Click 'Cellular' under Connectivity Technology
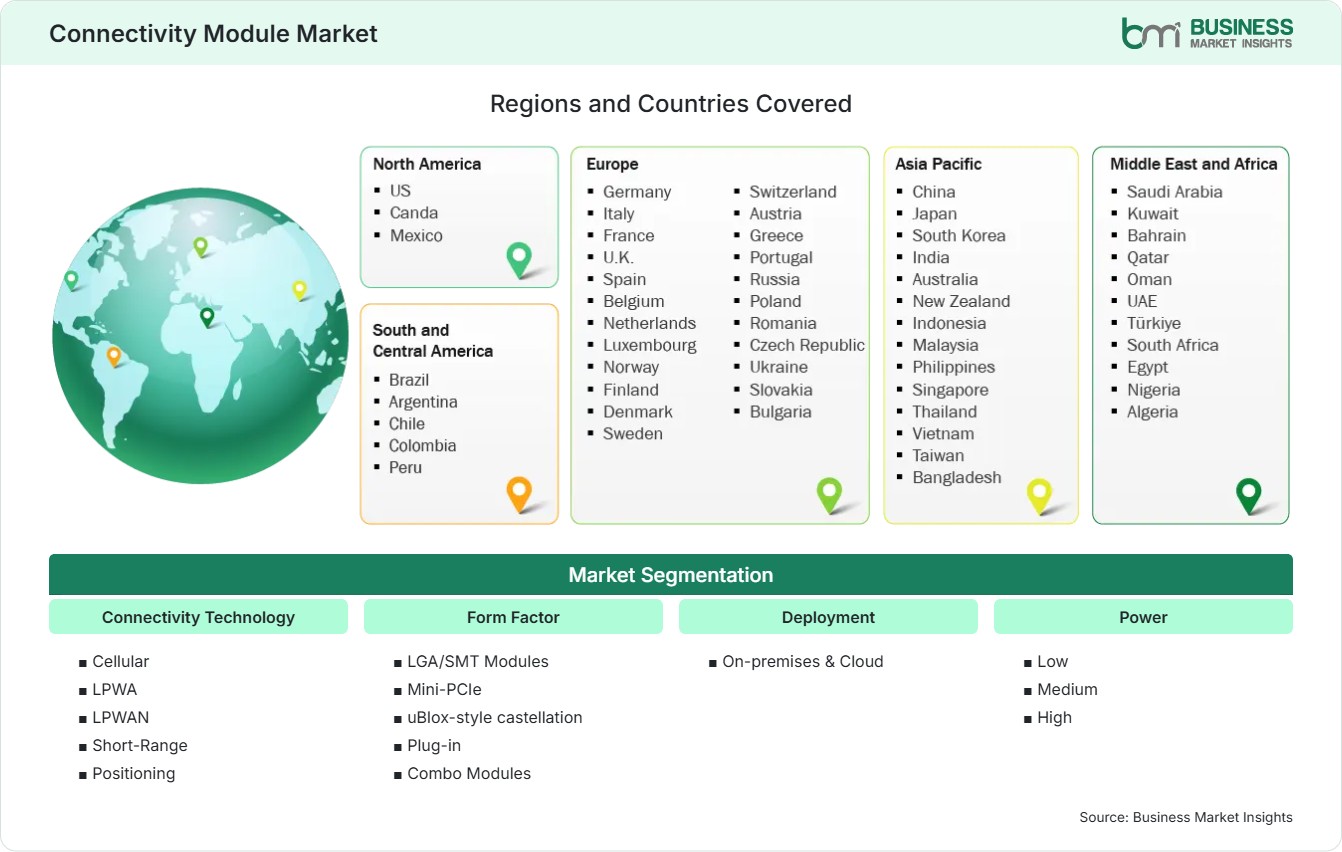Image resolution: width=1342 pixels, height=852 pixels. (120, 662)
